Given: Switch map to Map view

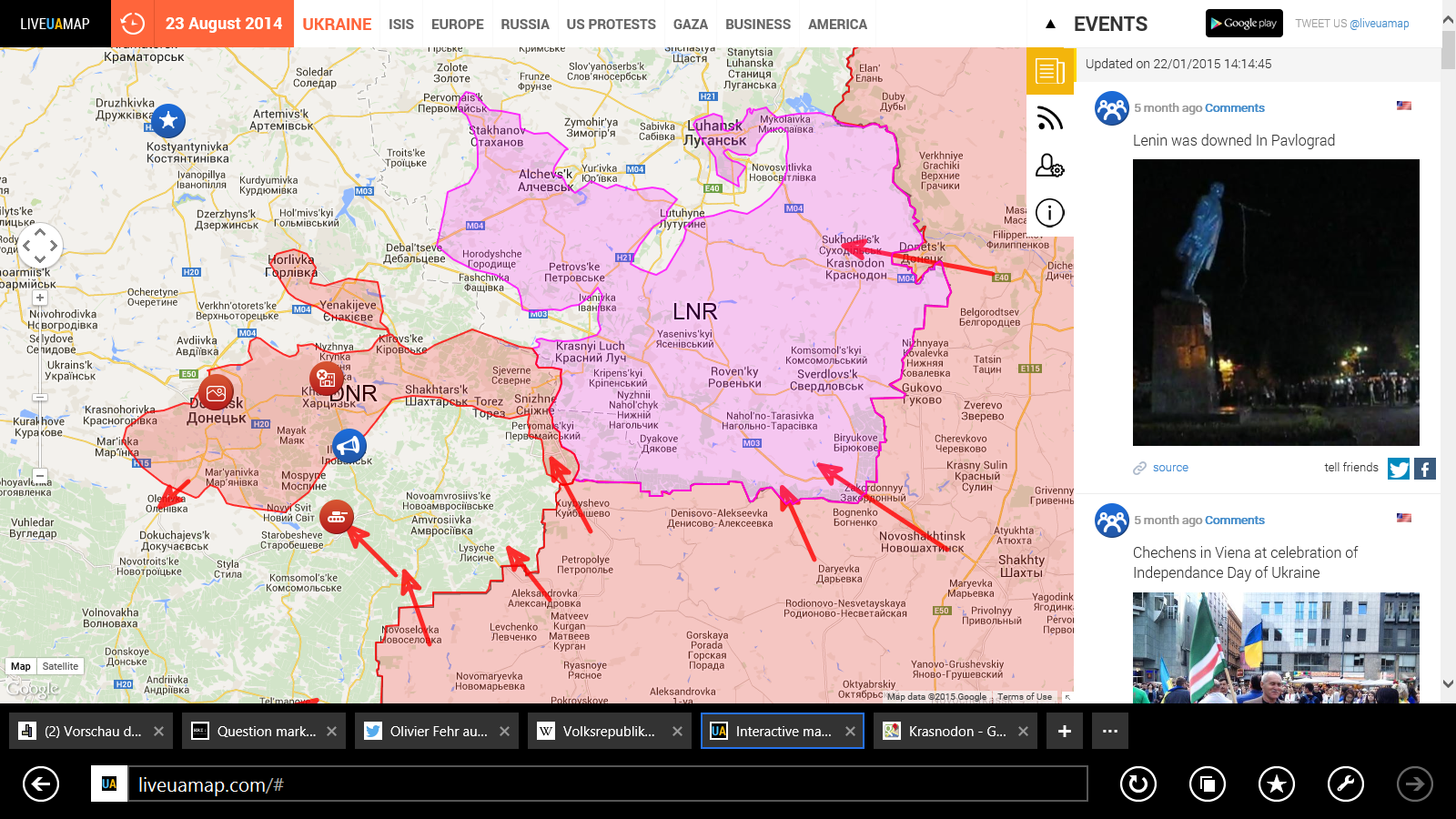Looking at the screenshot, I should [20, 666].
